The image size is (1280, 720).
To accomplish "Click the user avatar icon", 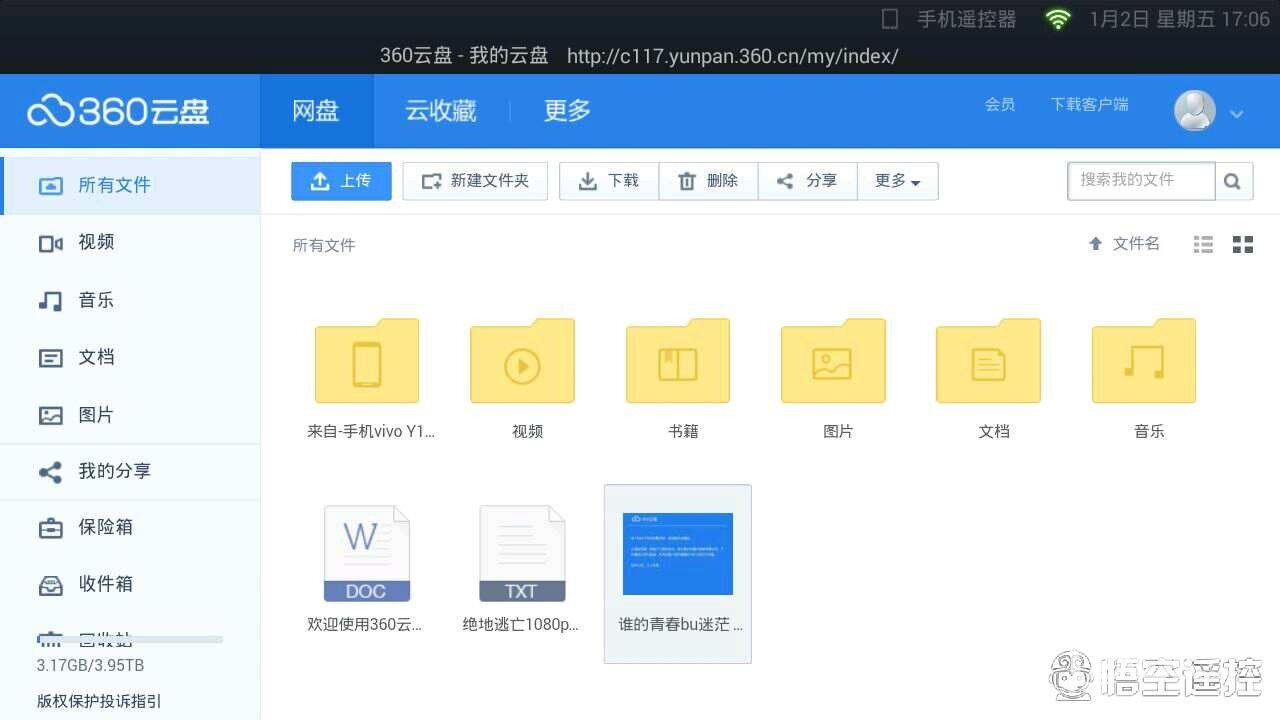I will 1195,111.
